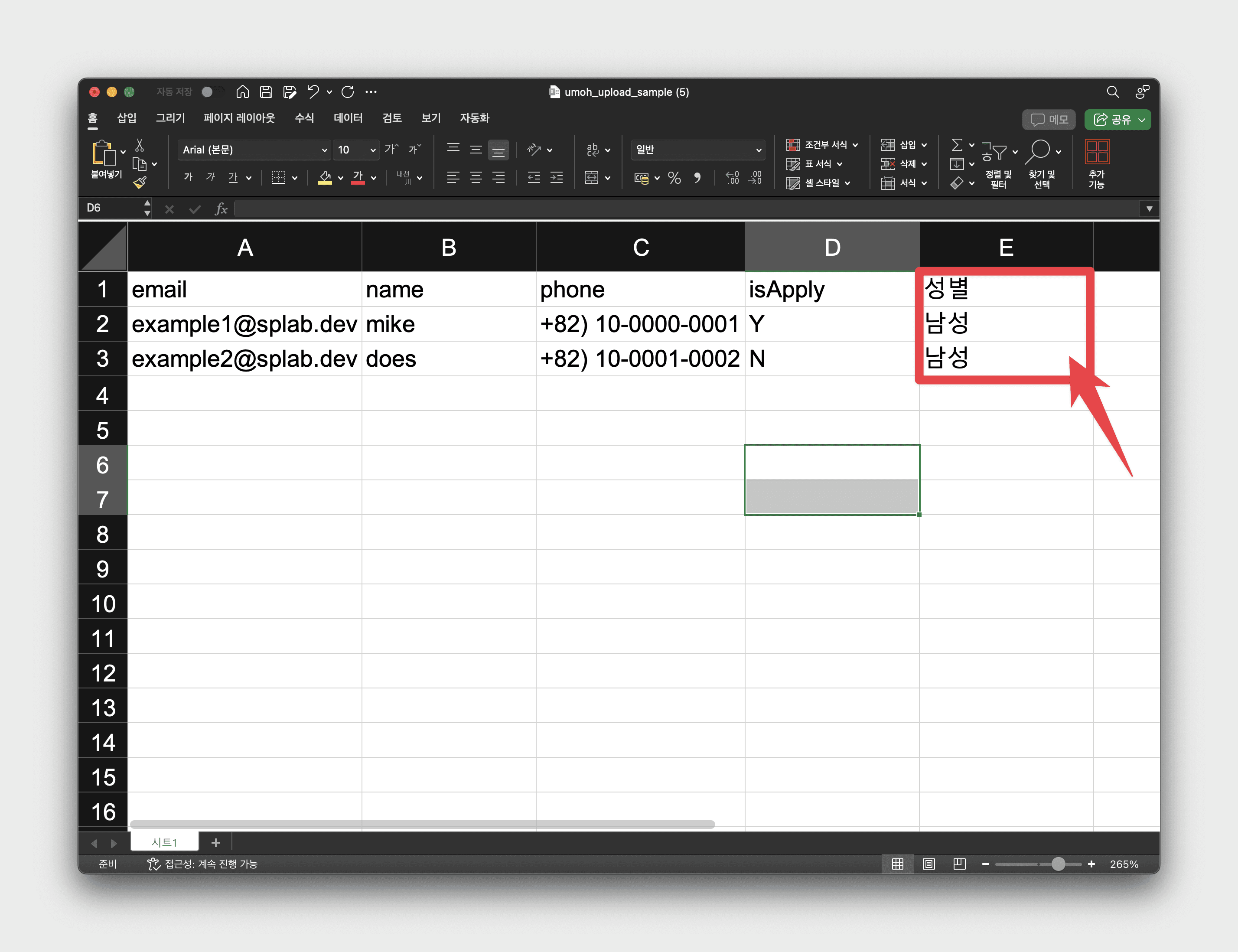Click the home icon in title bar
Viewport: 1238px width, 952px height.
tap(242, 92)
